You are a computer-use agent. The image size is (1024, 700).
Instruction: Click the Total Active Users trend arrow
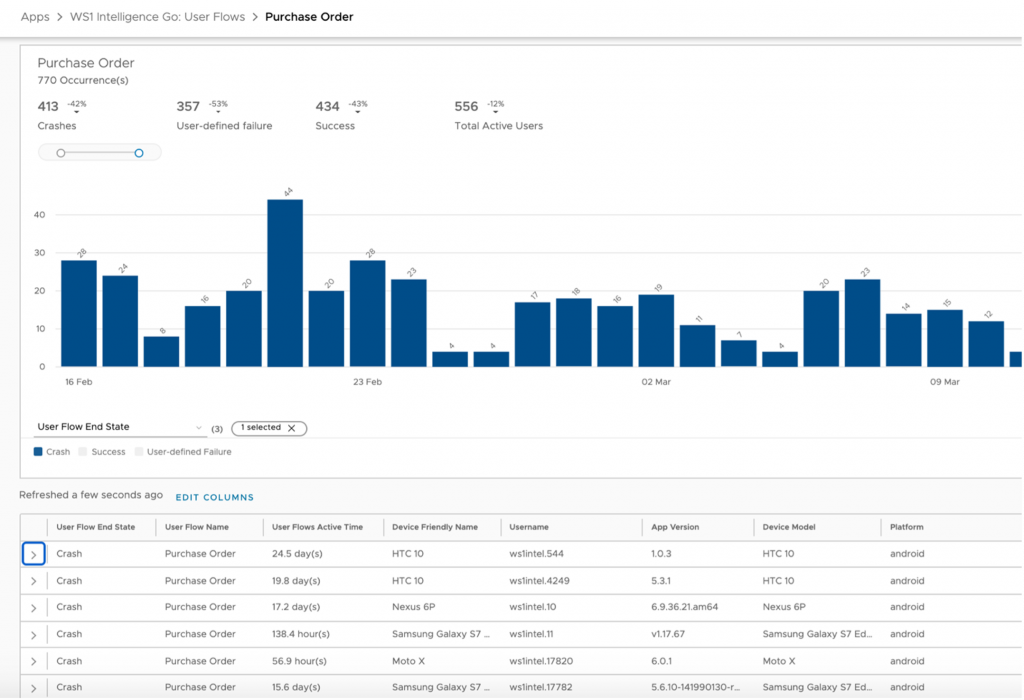494,112
